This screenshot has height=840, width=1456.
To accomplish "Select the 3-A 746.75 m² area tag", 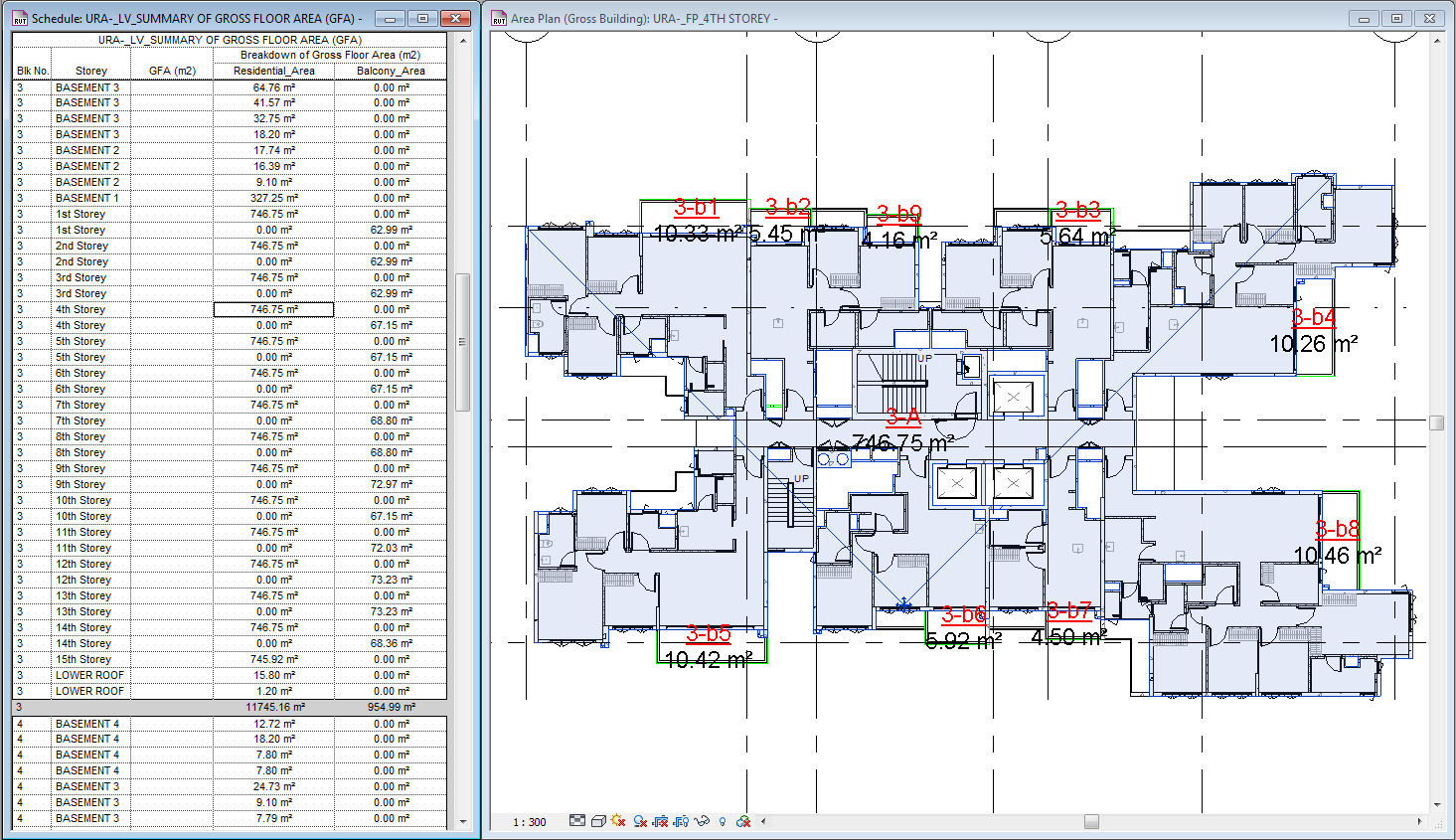I will click(x=902, y=418).
